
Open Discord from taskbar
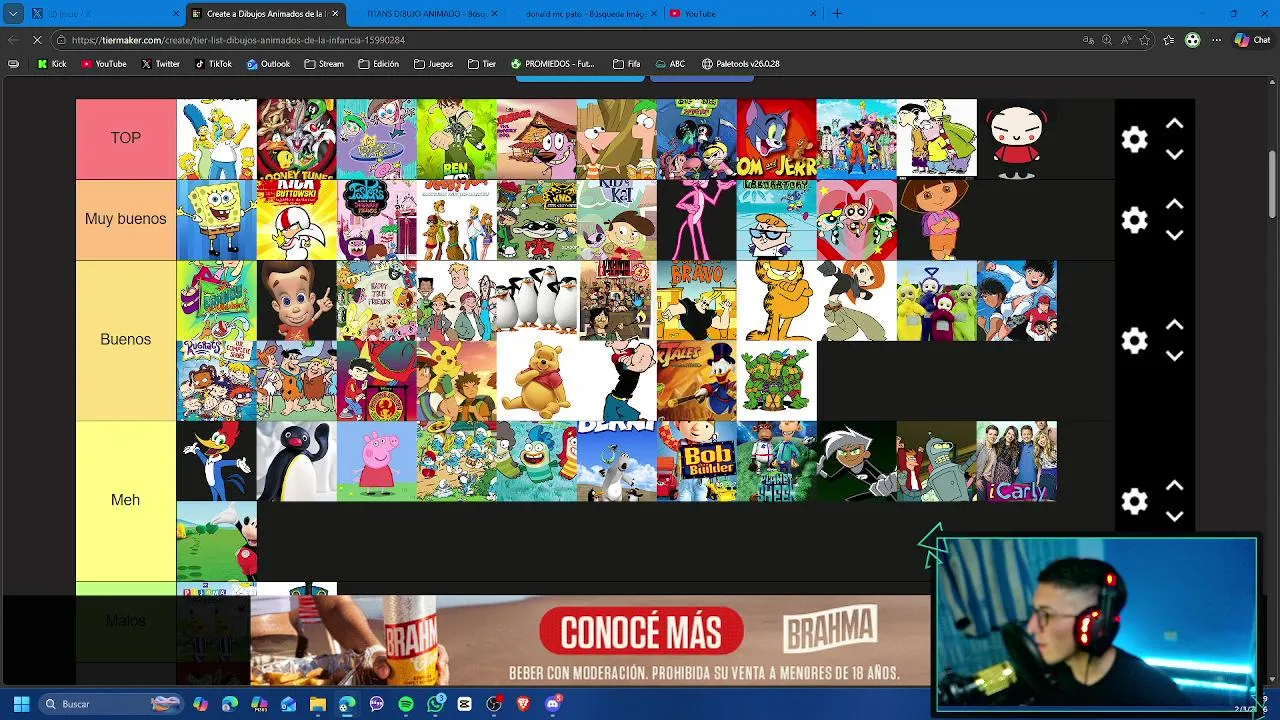pyautogui.click(x=553, y=704)
